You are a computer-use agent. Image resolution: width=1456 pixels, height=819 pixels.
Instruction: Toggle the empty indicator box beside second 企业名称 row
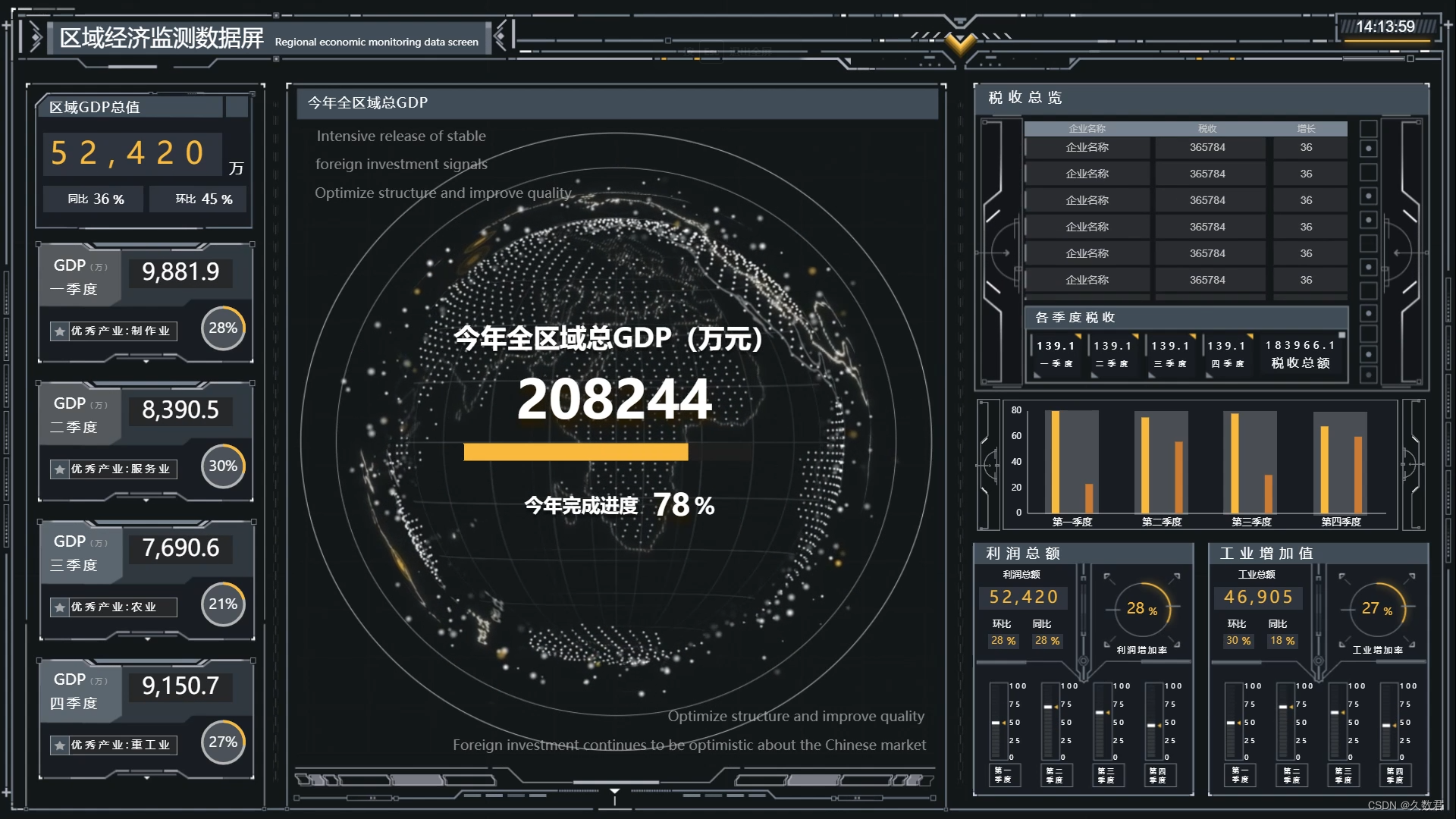pyautogui.click(x=1369, y=172)
